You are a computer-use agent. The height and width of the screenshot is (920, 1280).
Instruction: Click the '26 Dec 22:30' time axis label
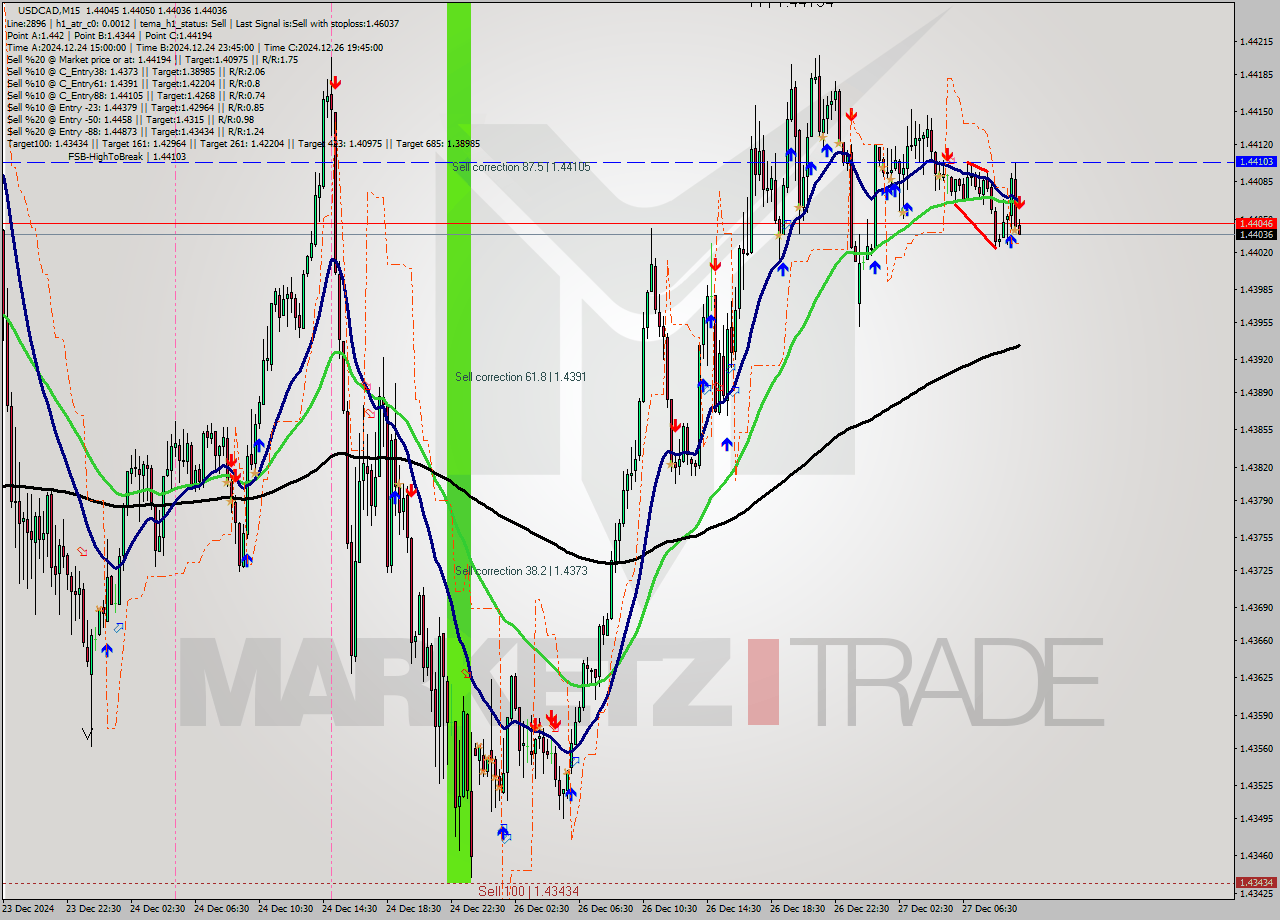pos(862,909)
